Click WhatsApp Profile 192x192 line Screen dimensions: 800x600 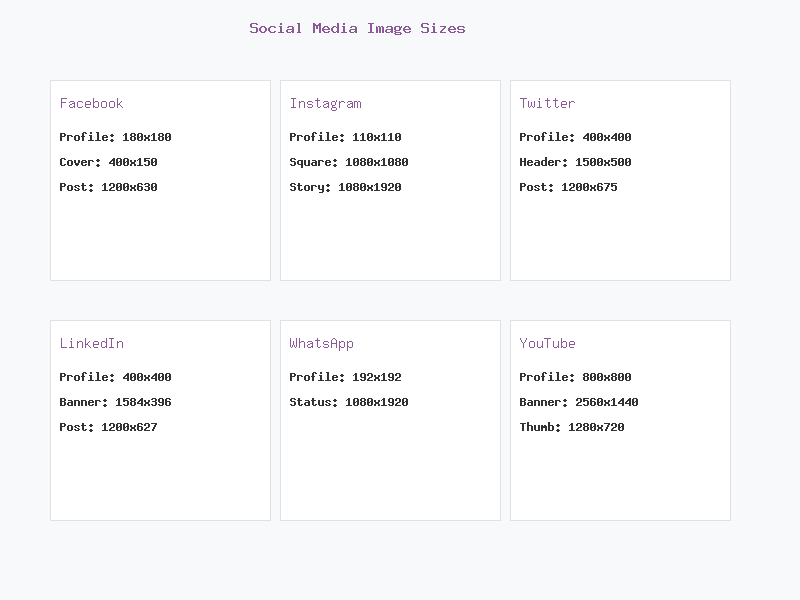click(x=345, y=377)
